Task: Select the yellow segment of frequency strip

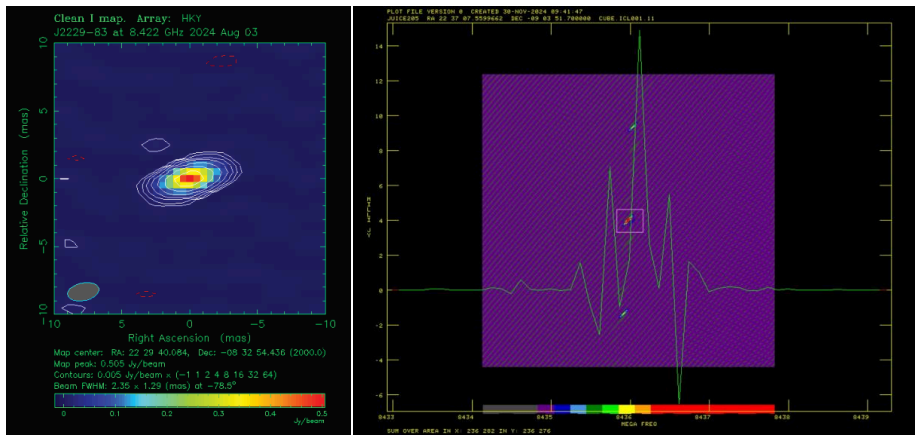Action: (627, 409)
